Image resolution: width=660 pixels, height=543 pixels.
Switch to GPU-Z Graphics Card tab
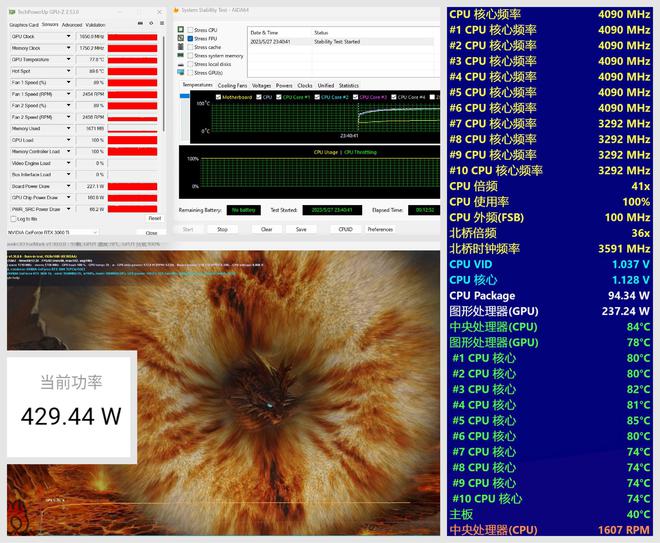24,25
